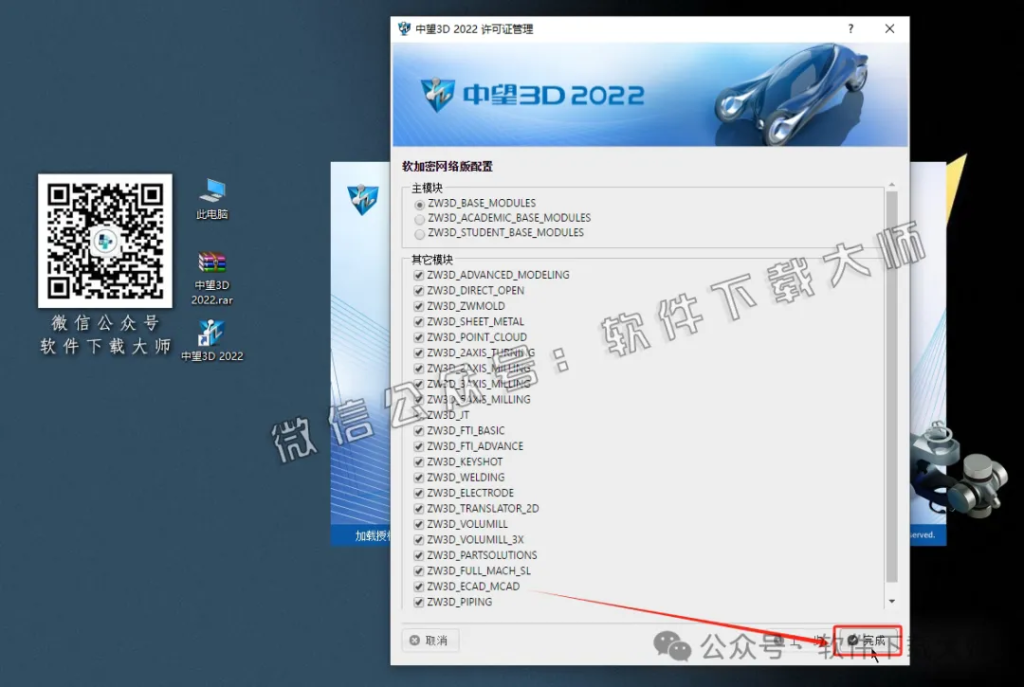Disable the ZW3D_ZWMOLD module checkbox
The height and width of the screenshot is (687, 1024).
[419, 305]
